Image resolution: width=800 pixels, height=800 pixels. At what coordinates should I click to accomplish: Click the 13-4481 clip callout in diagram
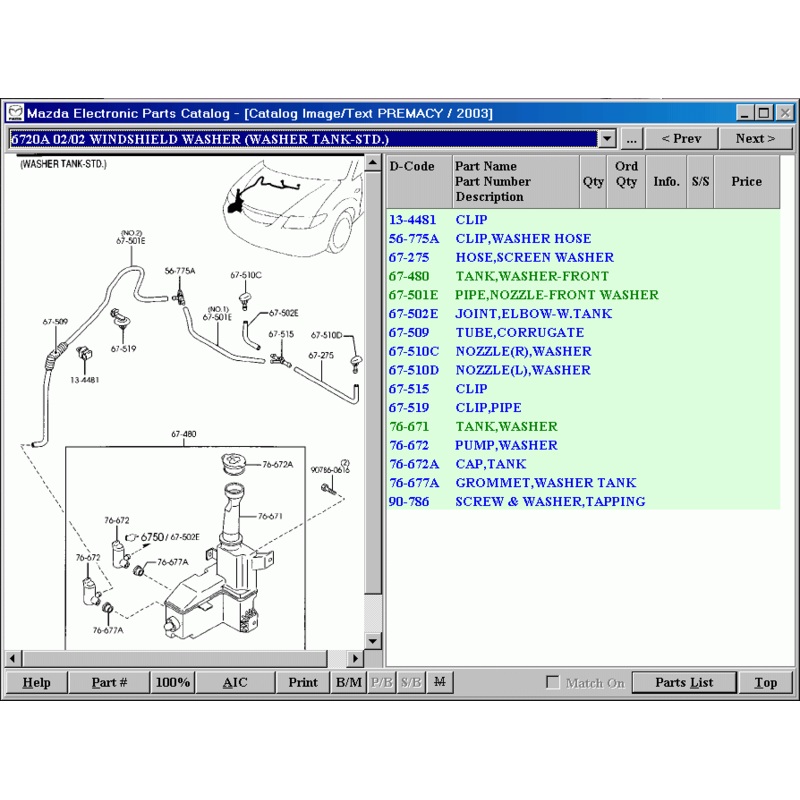point(85,380)
